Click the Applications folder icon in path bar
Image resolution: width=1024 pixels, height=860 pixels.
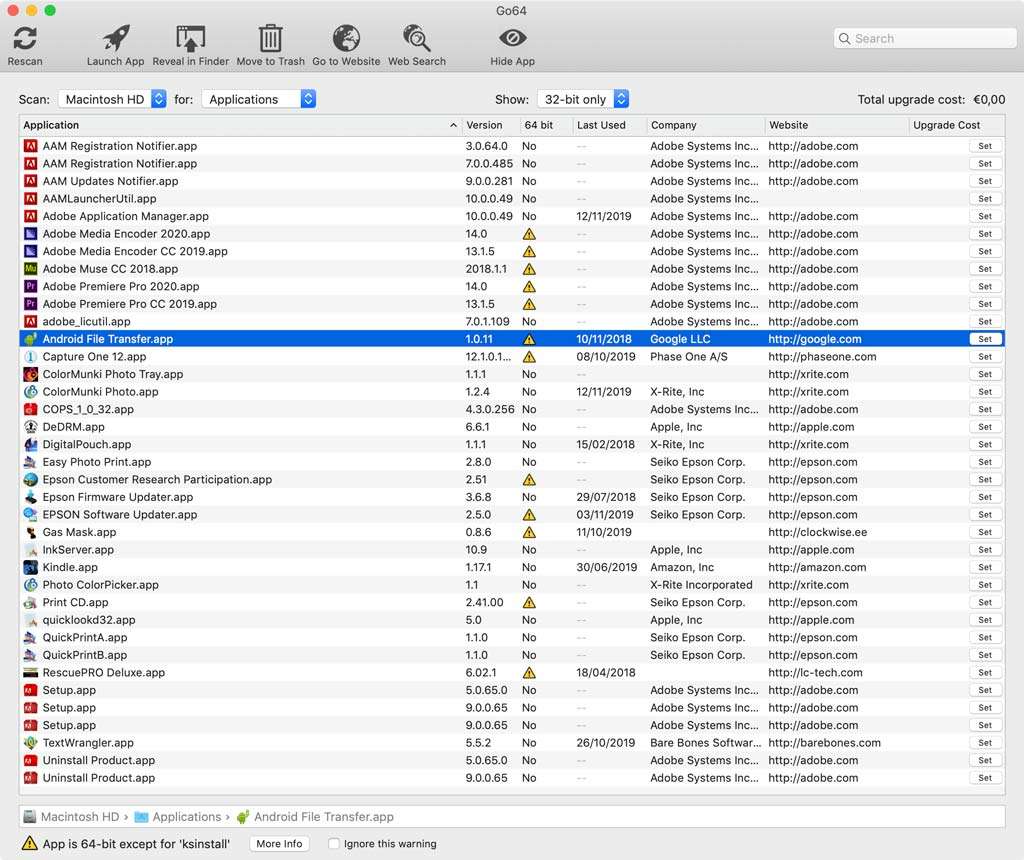141,816
